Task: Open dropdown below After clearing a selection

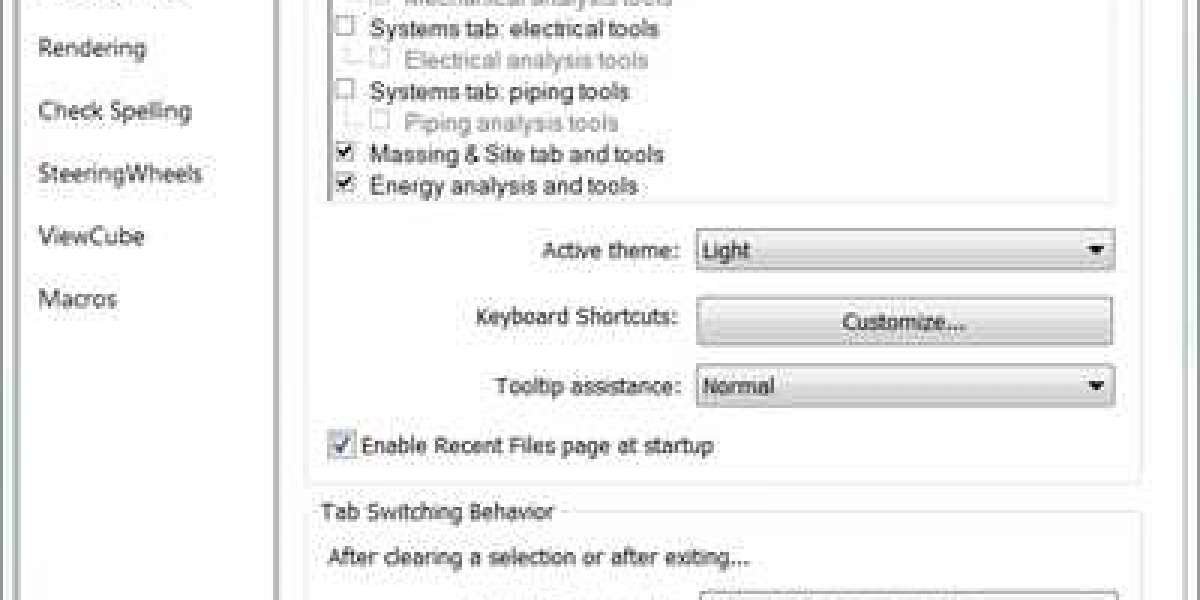Action: tap(907, 594)
